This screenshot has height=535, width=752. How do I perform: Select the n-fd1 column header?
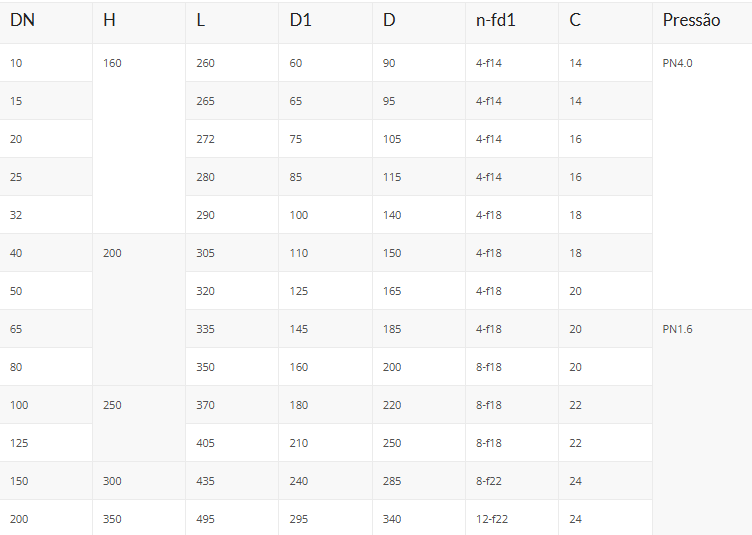[498, 20]
